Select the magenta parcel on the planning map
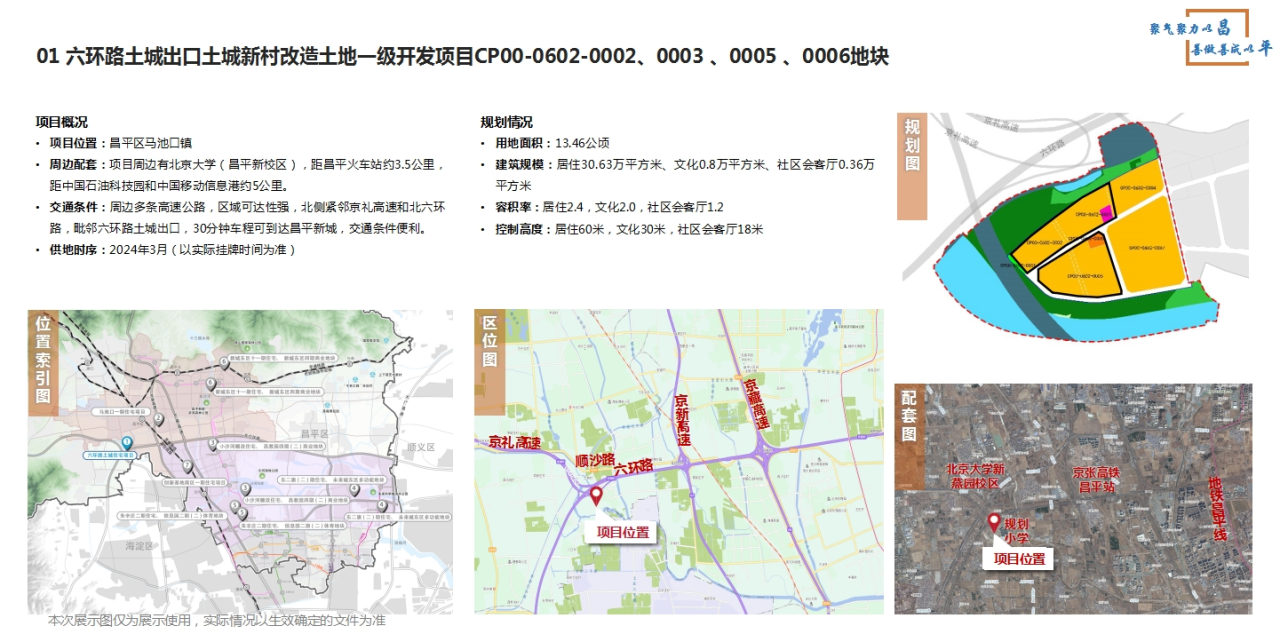This screenshot has height=642, width=1280. pyautogui.click(x=1106, y=212)
